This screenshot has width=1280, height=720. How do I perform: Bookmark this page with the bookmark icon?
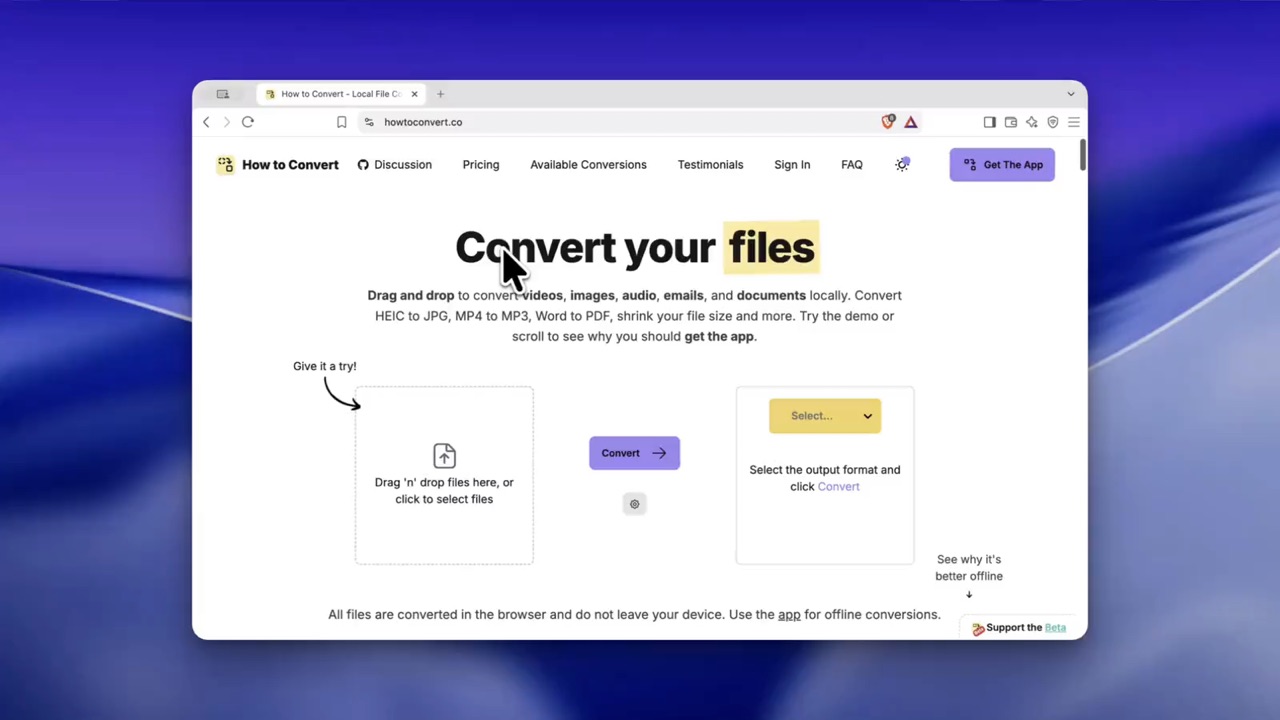click(341, 122)
